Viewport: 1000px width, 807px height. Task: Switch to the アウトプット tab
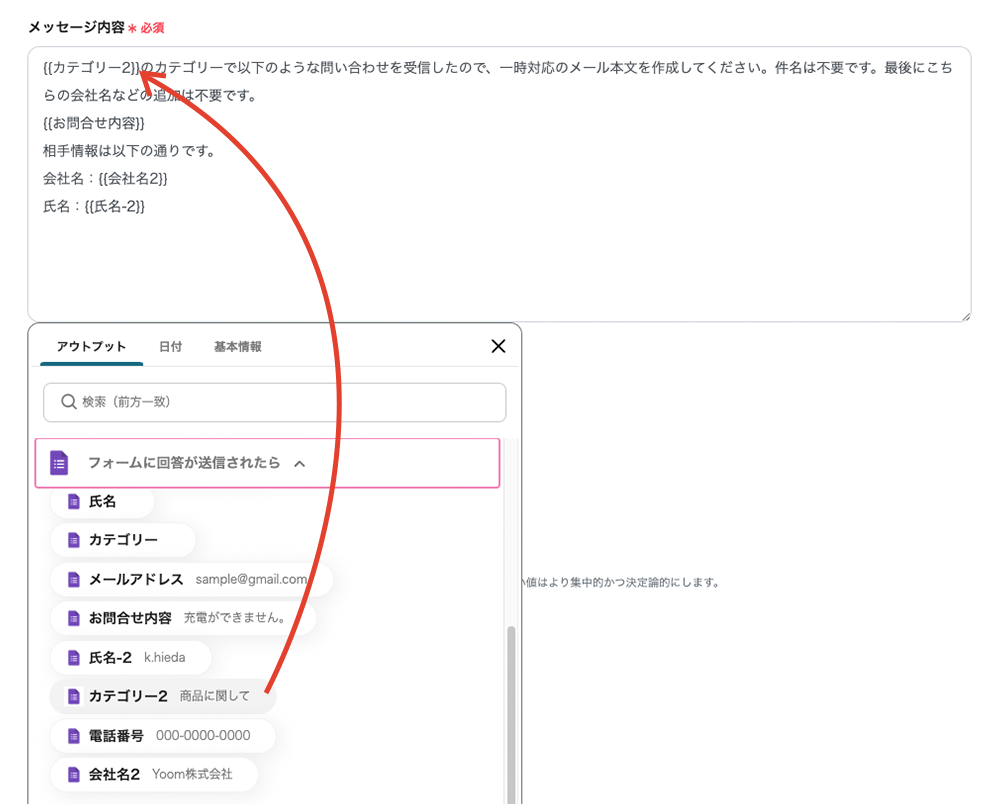tap(91, 346)
